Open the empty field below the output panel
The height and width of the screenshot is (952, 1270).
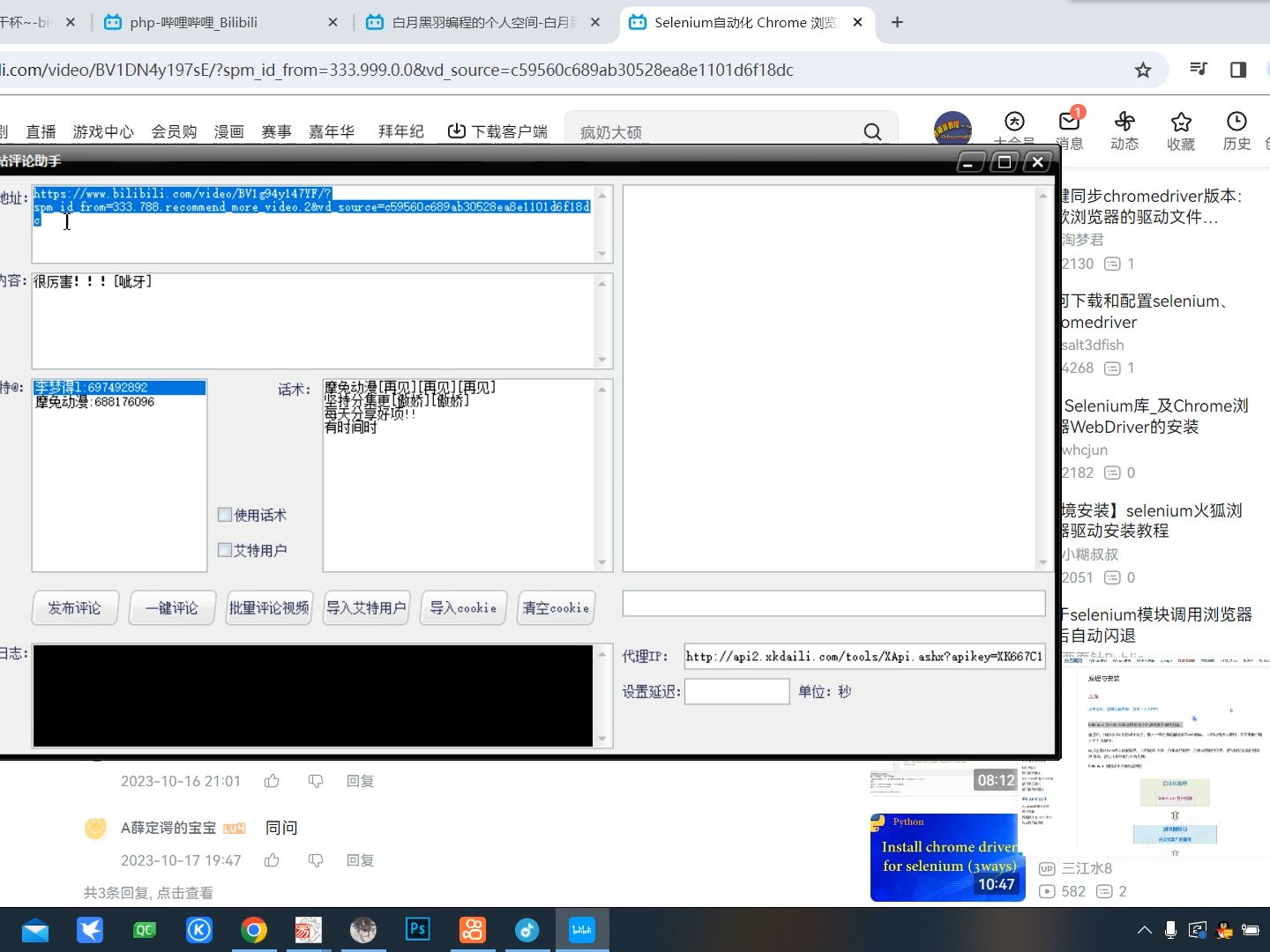(x=833, y=604)
